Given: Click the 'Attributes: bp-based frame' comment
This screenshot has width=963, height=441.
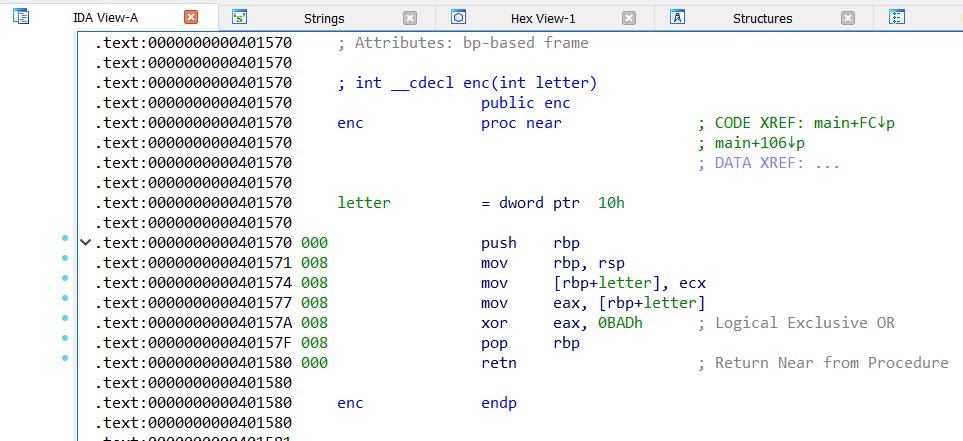Looking at the screenshot, I should 463,43.
